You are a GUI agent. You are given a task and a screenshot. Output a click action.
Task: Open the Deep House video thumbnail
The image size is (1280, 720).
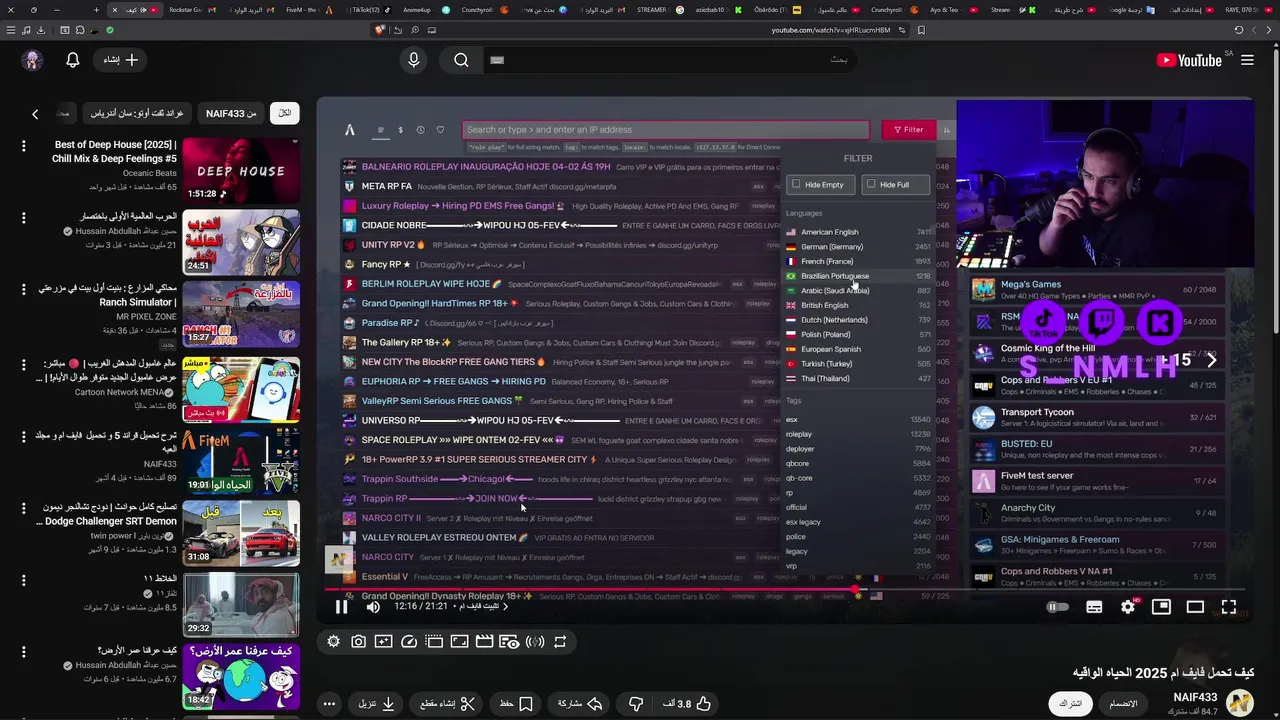[x=241, y=170]
